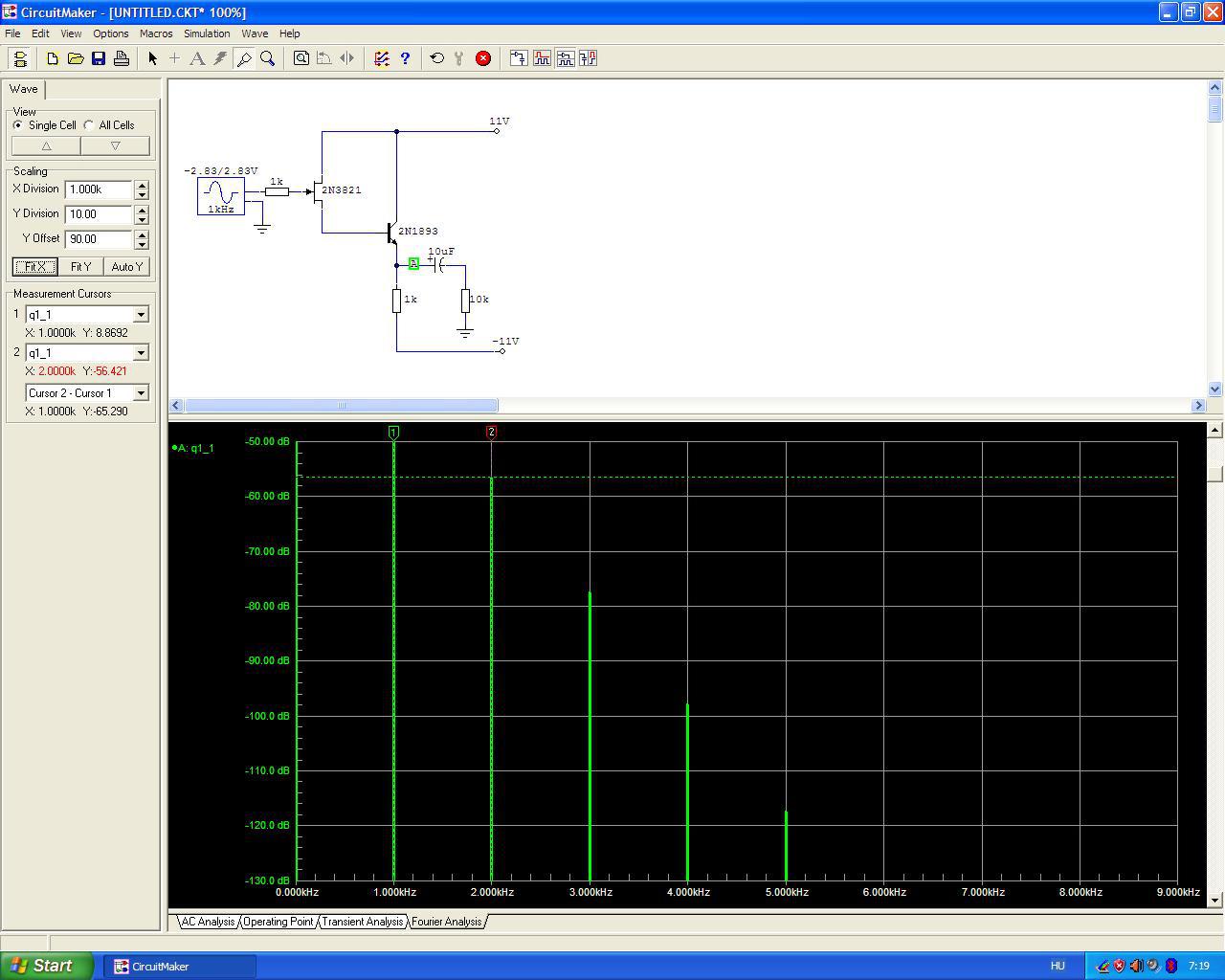Click the blue question mark Help icon

click(x=405, y=58)
